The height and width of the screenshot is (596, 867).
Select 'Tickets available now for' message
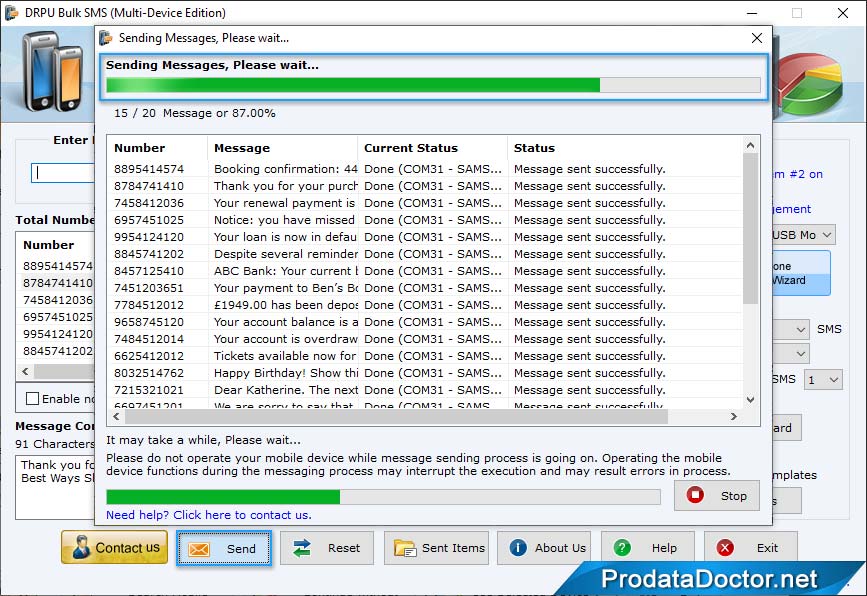pyautogui.click(x=285, y=356)
